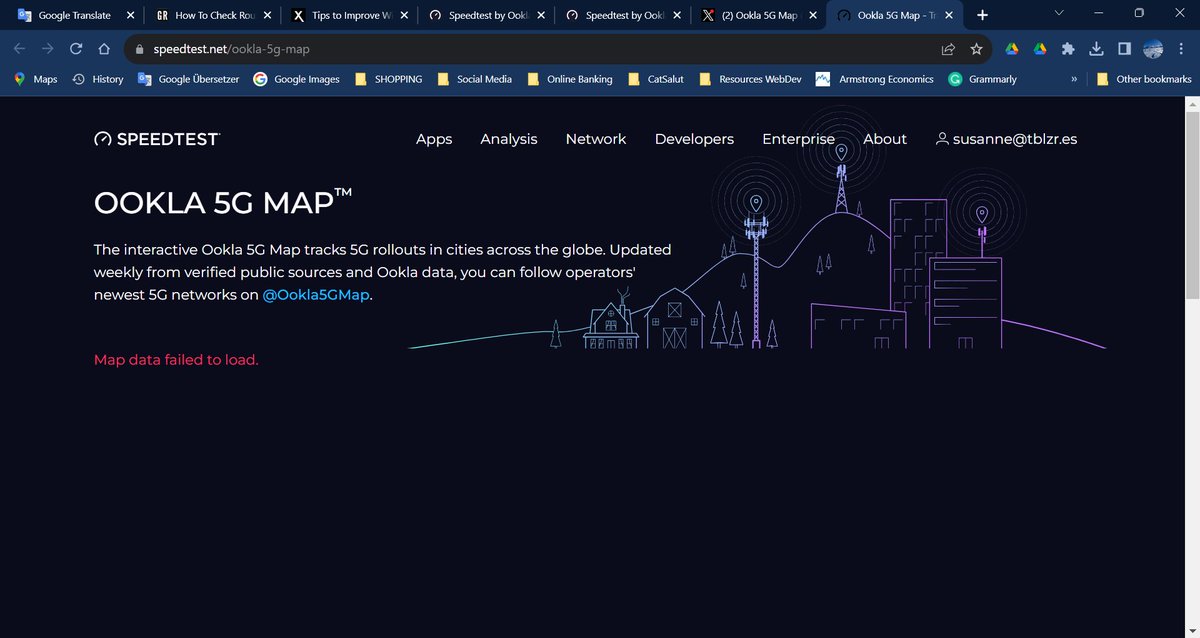The width and height of the screenshot is (1200, 638).
Task: Open the About menu item
Action: click(885, 139)
